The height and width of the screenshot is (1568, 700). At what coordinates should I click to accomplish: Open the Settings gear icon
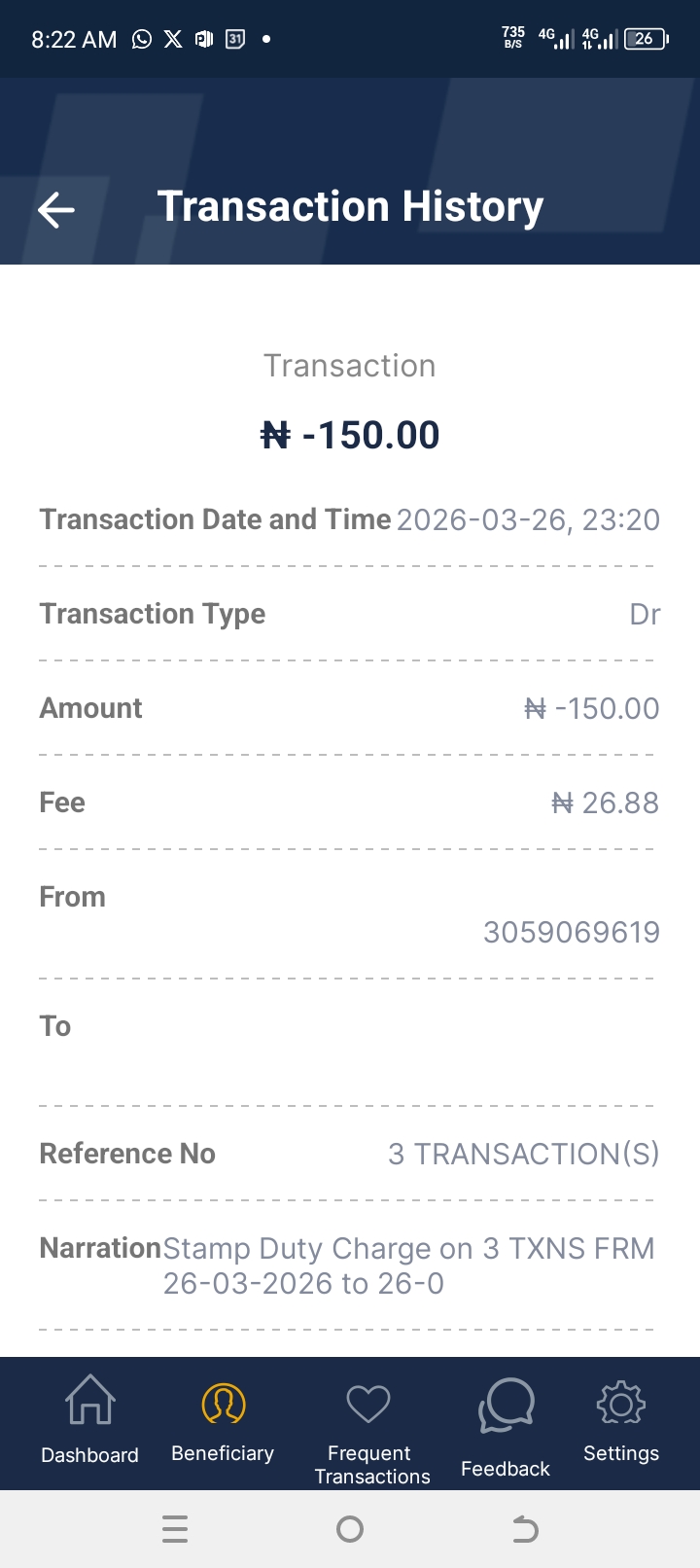point(620,1403)
